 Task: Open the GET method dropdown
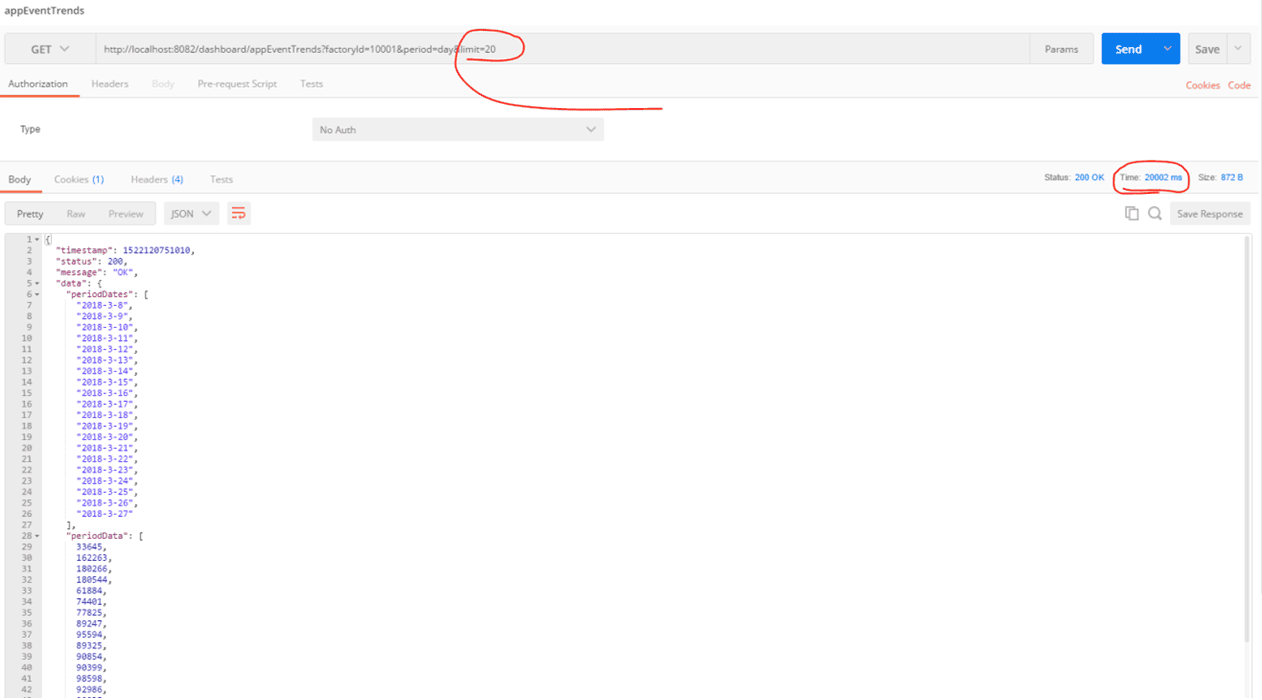tap(50, 49)
